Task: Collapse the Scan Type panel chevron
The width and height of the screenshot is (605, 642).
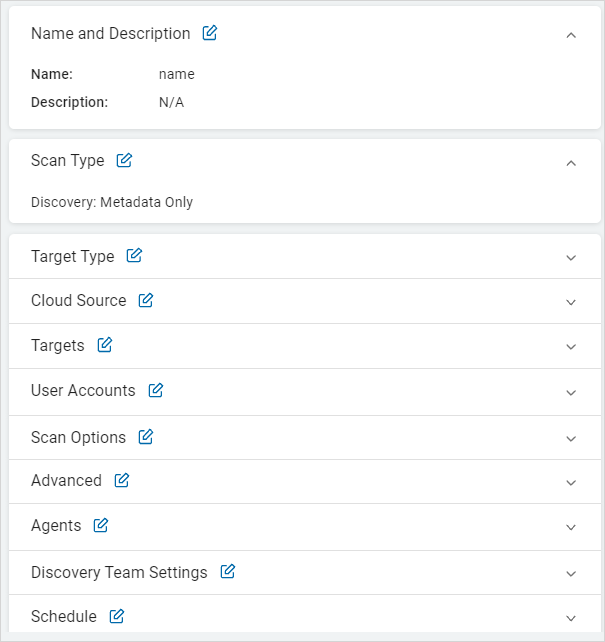Action: click(571, 163)
